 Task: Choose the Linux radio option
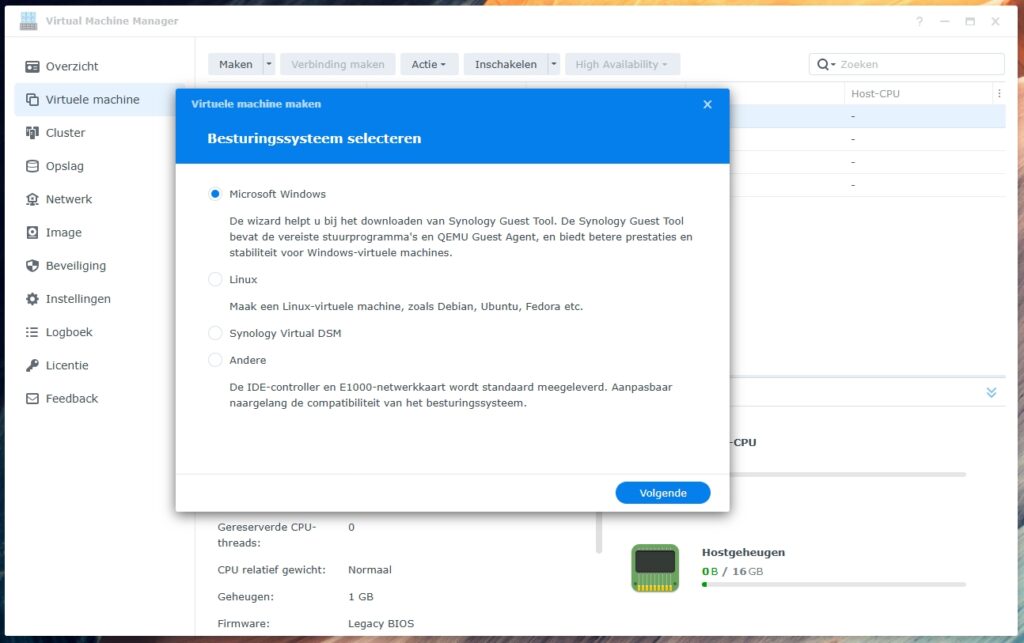click(x=215, y=280)
